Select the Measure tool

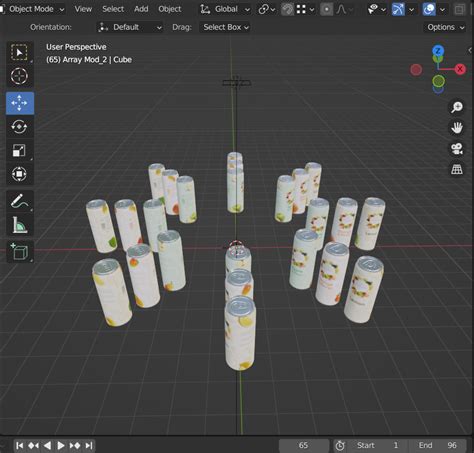tap(20, 225)
